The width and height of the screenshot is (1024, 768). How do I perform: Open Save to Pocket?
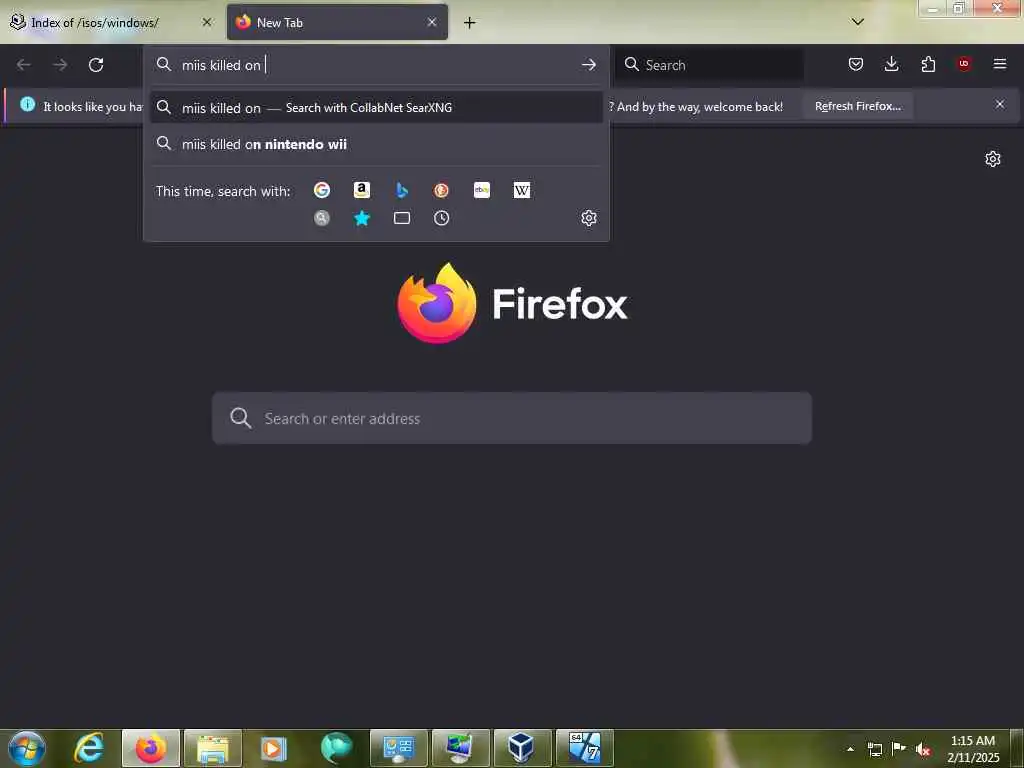pyautogui.click(x=856, y=64)
